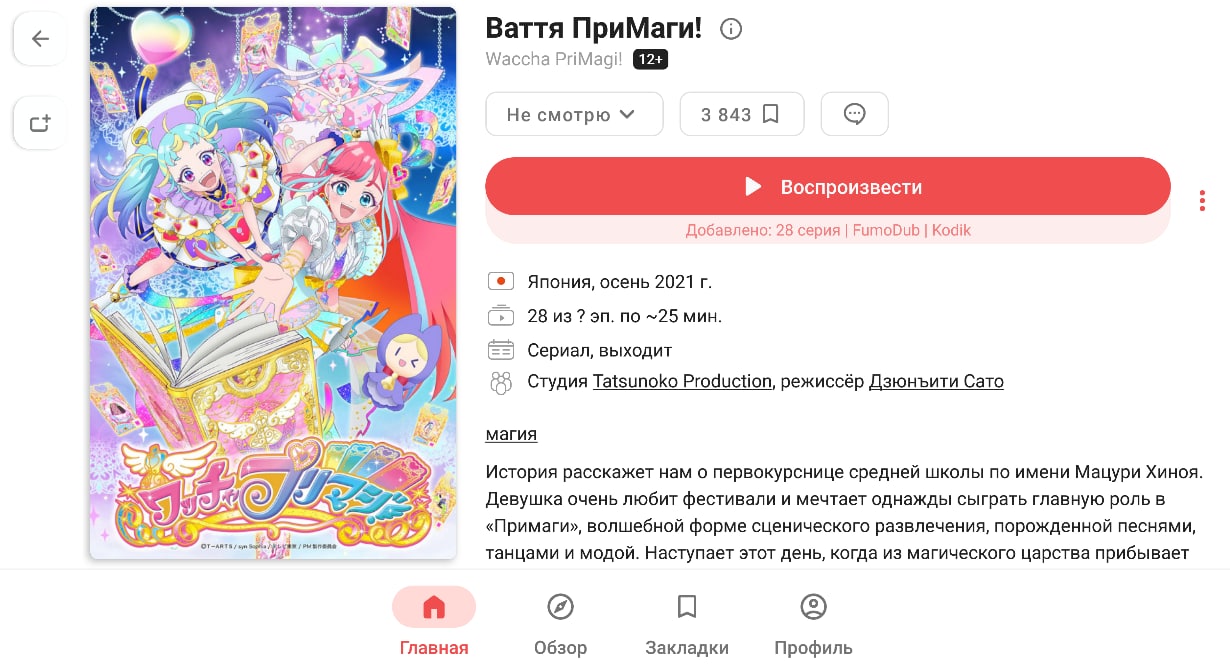Click the 12+ age rating badge
This screenshot has height=667, width=1230.
point(650,60)
